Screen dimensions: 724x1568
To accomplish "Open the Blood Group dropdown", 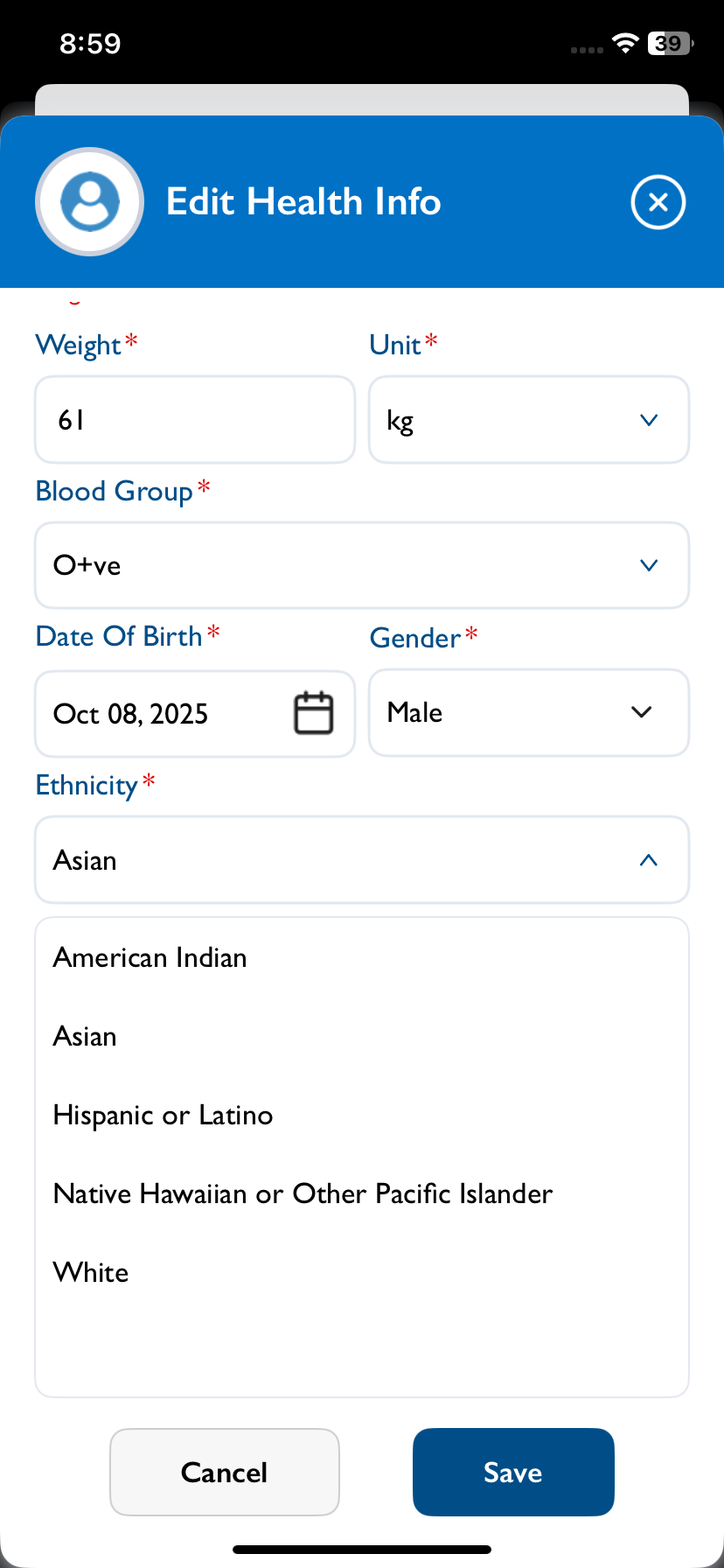I will point(362,565).
